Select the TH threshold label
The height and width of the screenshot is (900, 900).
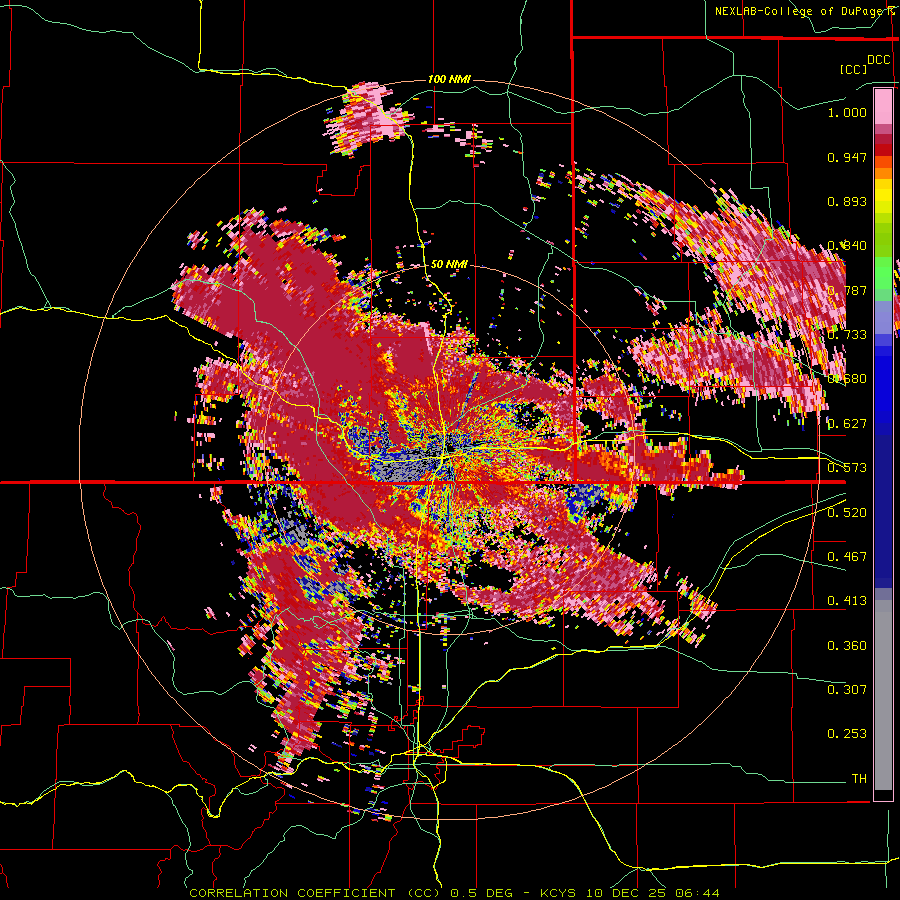[x=859, y=779]
